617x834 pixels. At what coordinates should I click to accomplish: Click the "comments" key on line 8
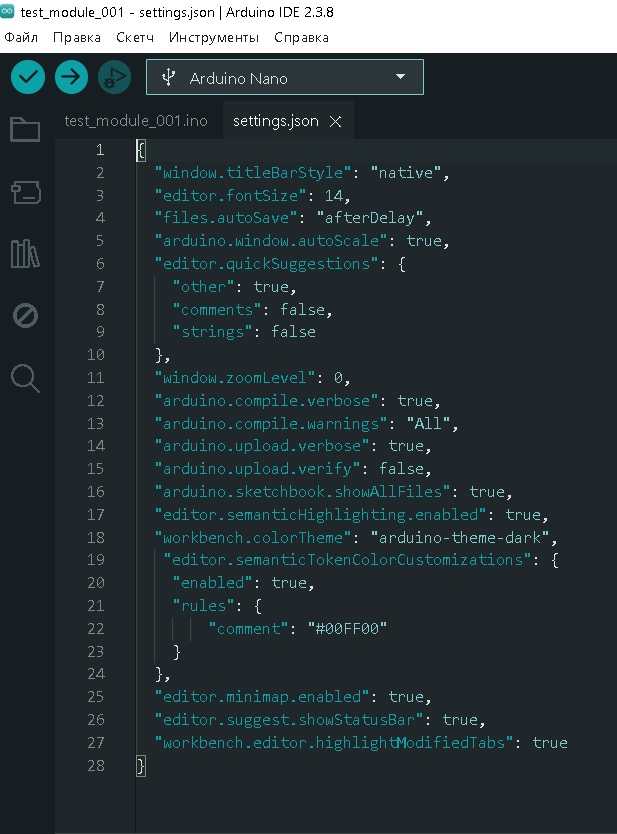point(216,310)
